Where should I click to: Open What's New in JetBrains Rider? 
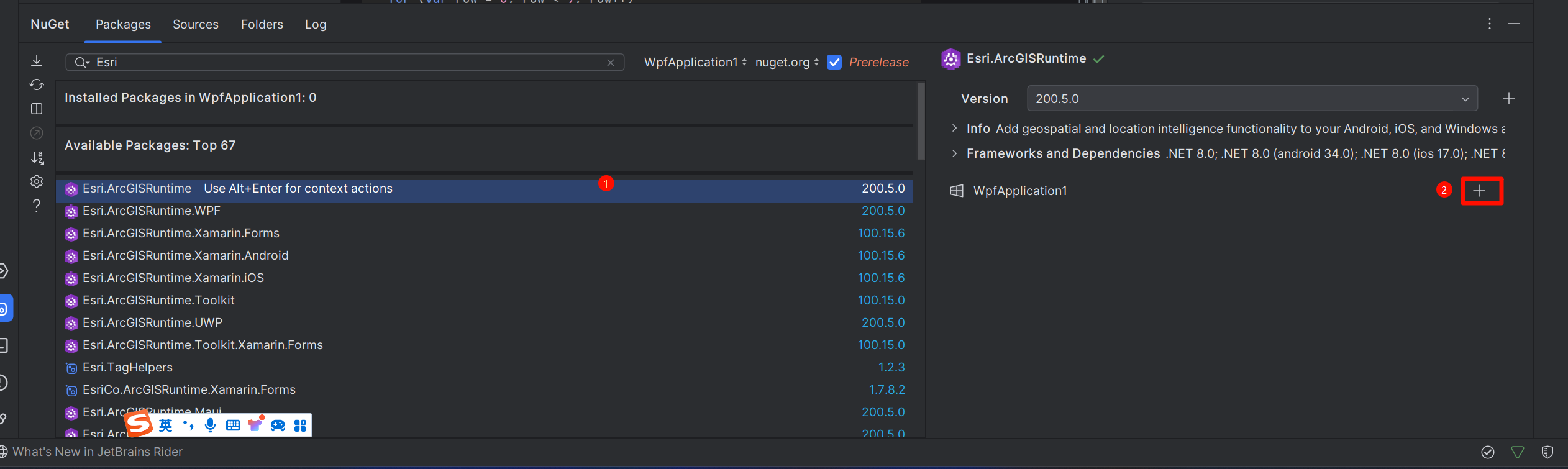pyautogui.click(x=98, y=452)
